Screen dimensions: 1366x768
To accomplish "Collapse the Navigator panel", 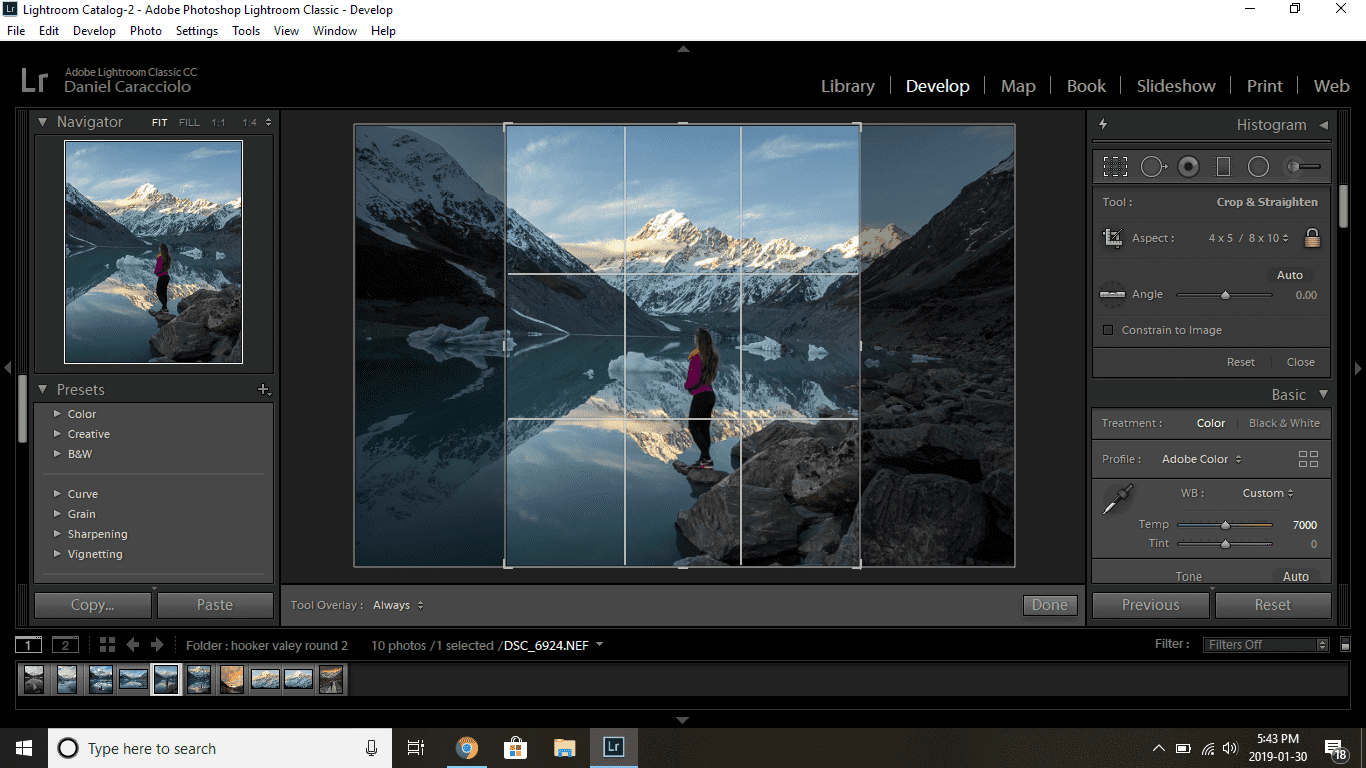I will point(42,121).
